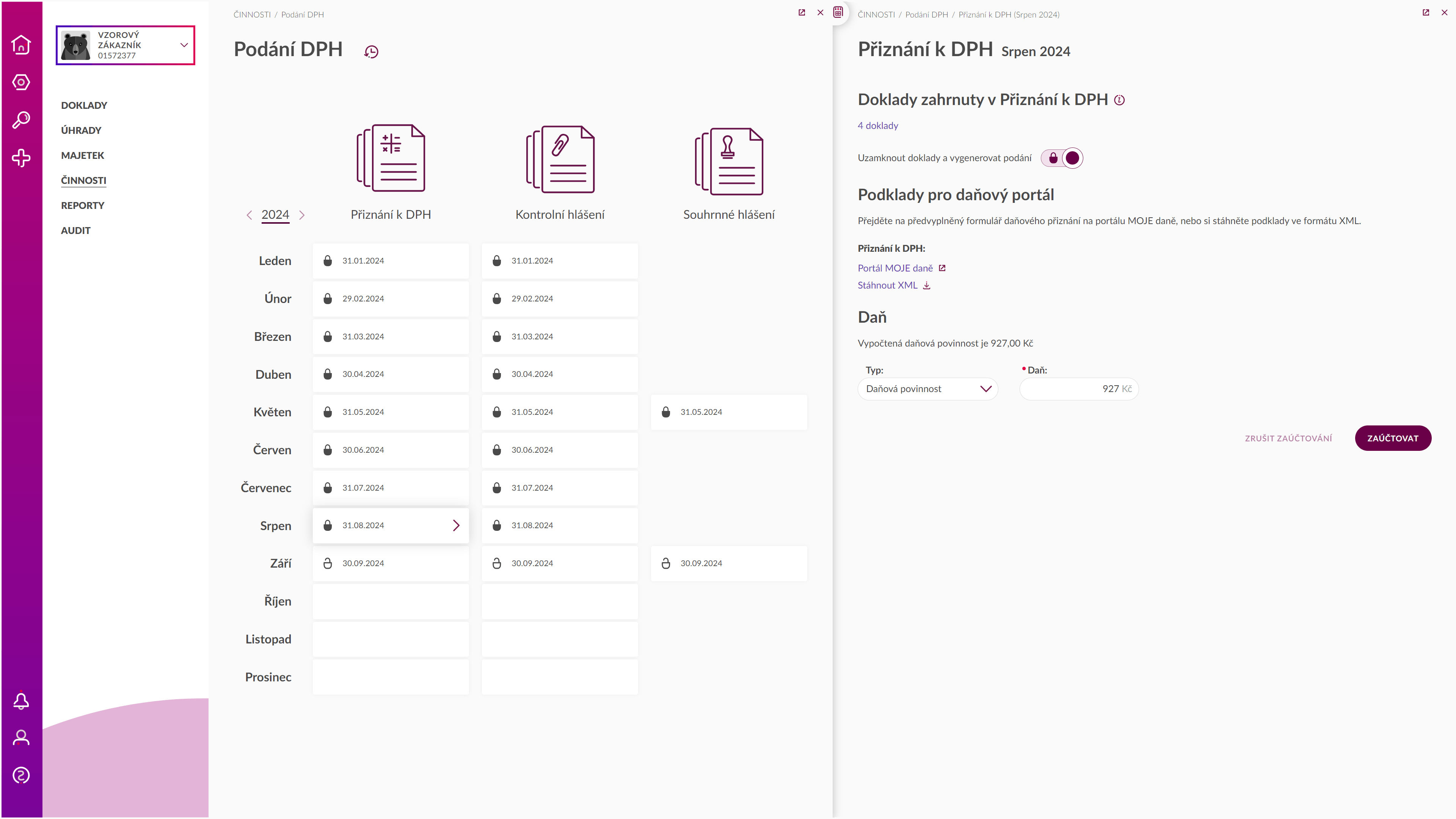Click the Kontrolní hlášení document icon

pos(560,159)
